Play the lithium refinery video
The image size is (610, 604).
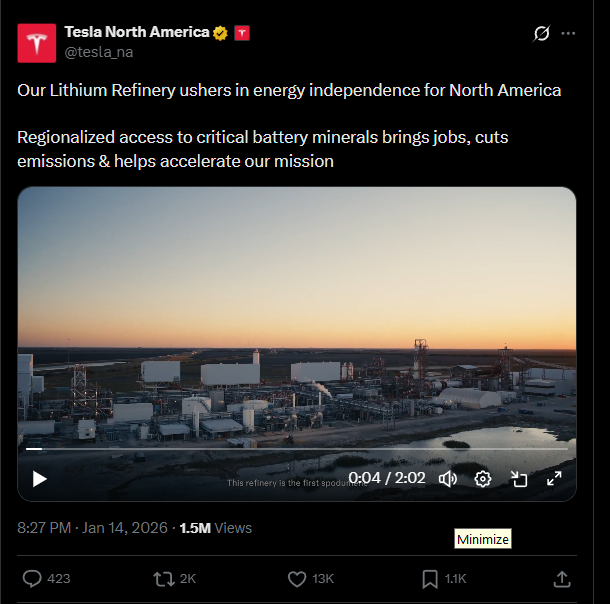tap(40, 479)
